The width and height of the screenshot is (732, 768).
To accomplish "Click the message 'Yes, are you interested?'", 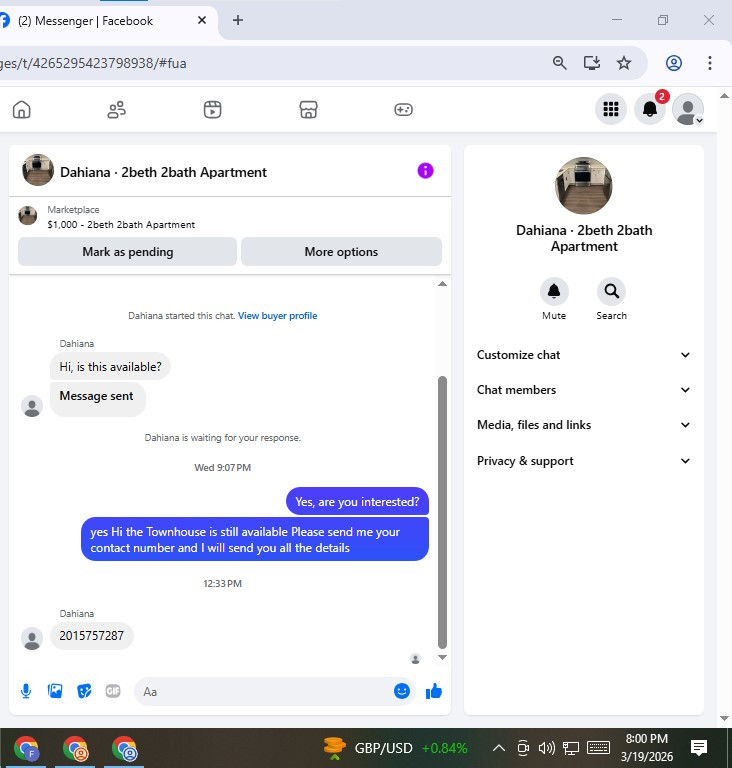I will point(357,502).
